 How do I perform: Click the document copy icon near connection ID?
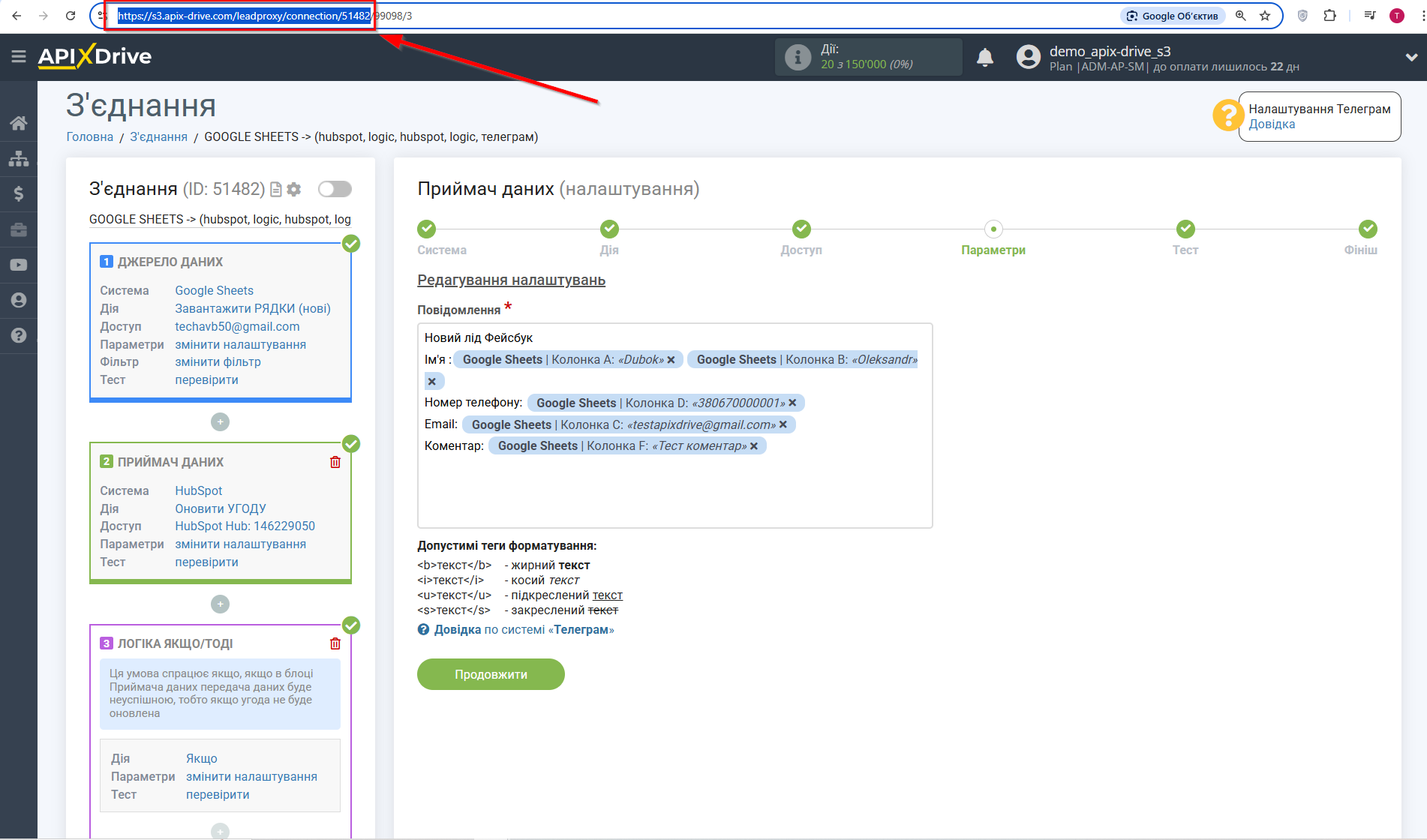pyautogui.click(x=276, y=190)
